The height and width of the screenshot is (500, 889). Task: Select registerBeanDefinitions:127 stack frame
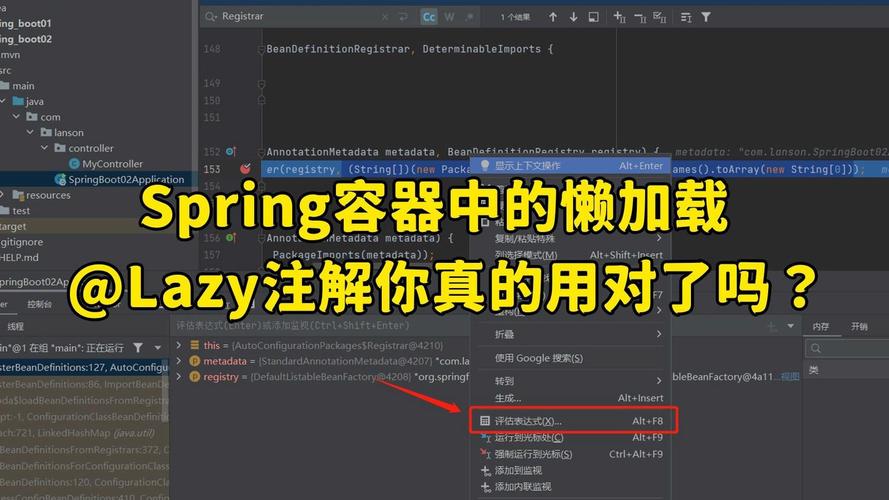tap(84, 367)
